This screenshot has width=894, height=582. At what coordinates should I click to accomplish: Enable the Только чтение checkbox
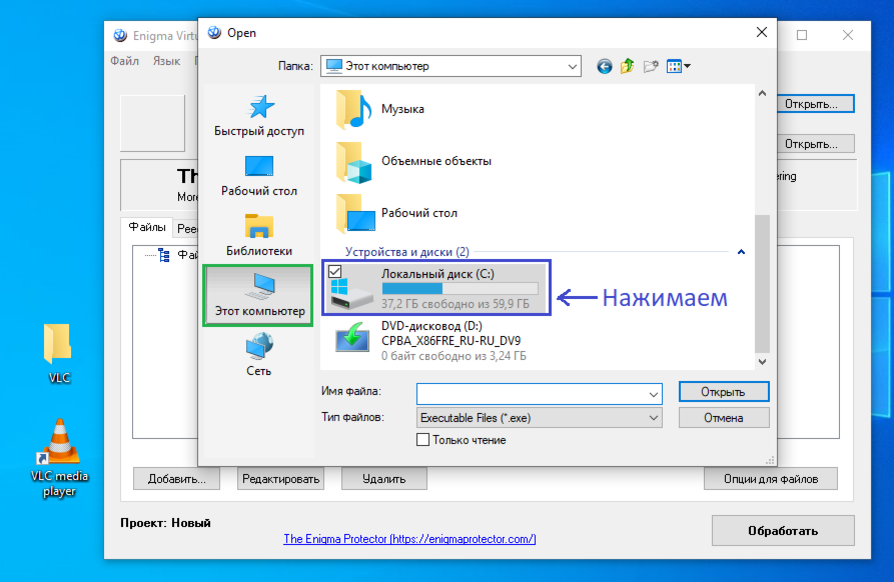pos(422,440)
